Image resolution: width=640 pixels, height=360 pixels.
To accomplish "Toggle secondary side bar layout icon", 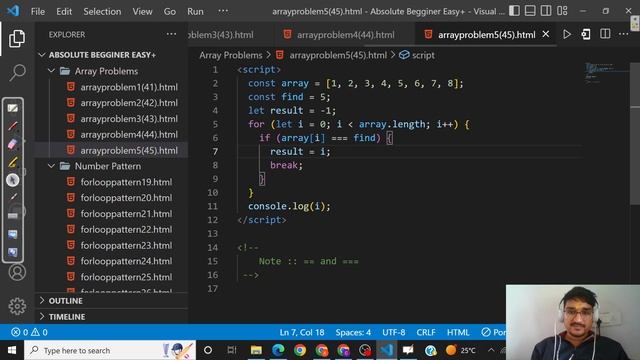I will 546,11.
